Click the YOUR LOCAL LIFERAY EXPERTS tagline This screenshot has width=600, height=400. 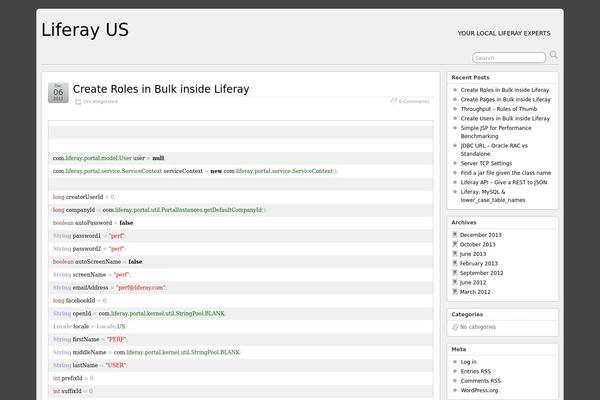[504, 33]
